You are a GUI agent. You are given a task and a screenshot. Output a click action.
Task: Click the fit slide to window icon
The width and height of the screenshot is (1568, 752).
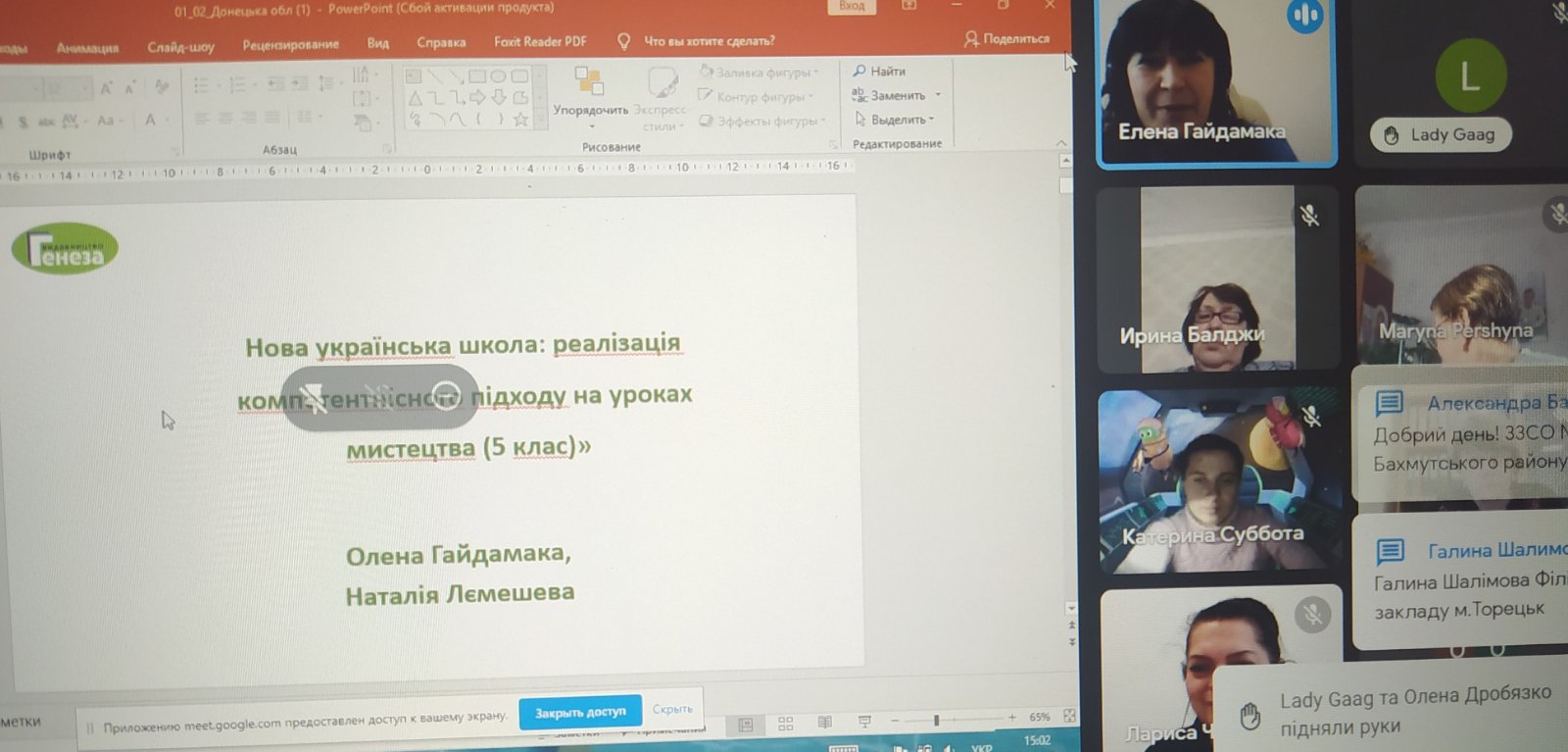(1069, 716)
